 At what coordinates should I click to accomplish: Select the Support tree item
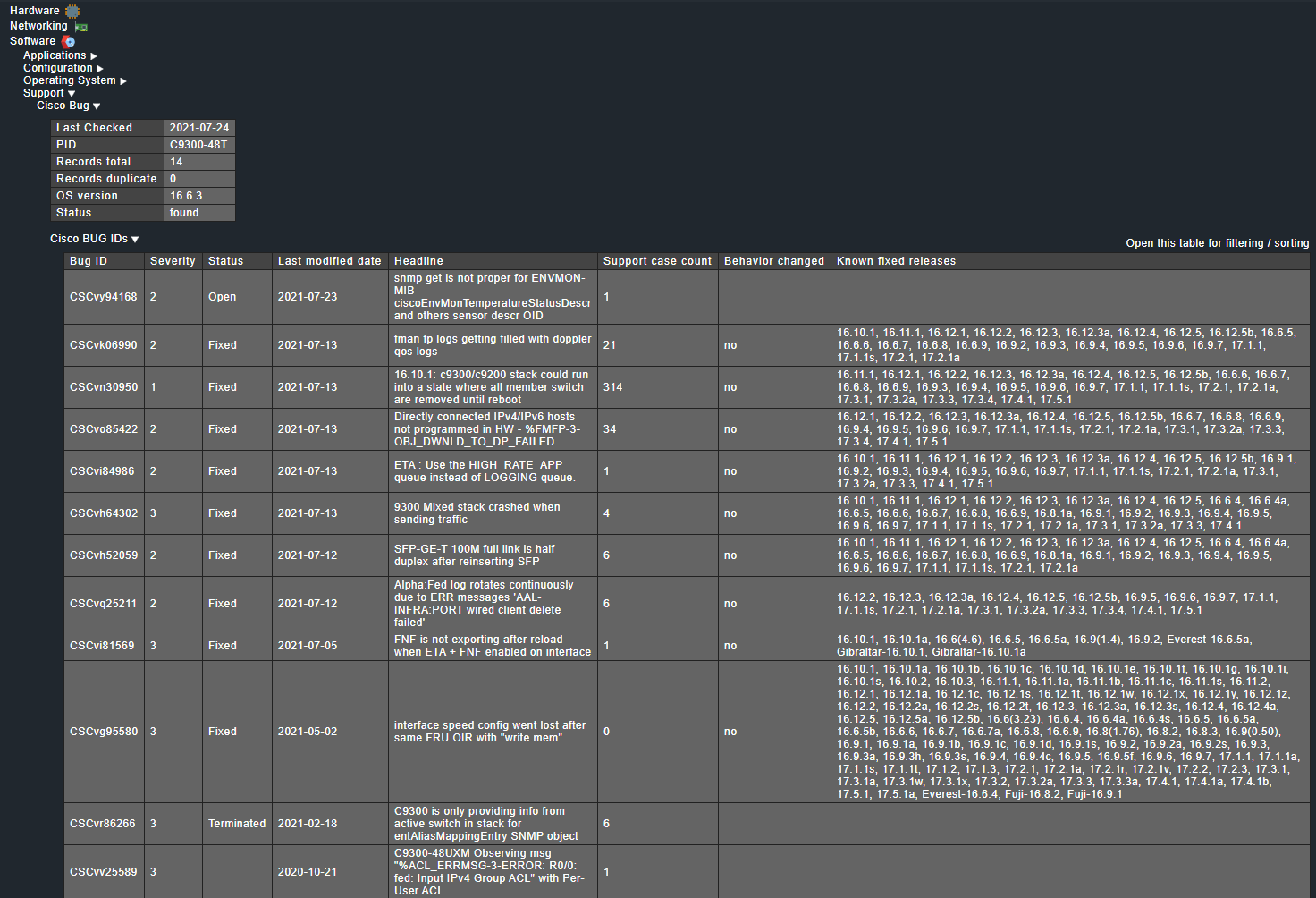coord(44,93)
